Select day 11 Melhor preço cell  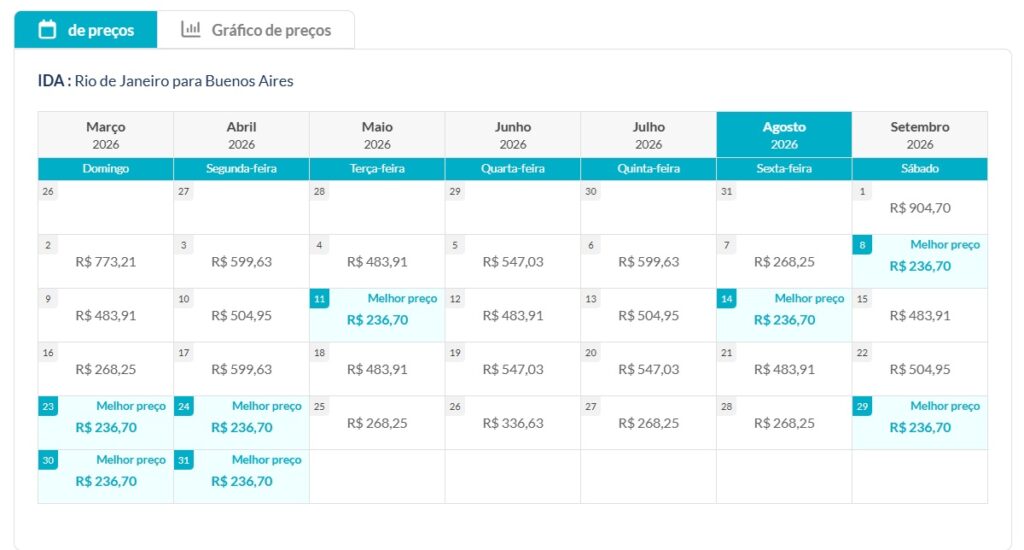pos(377,316)
